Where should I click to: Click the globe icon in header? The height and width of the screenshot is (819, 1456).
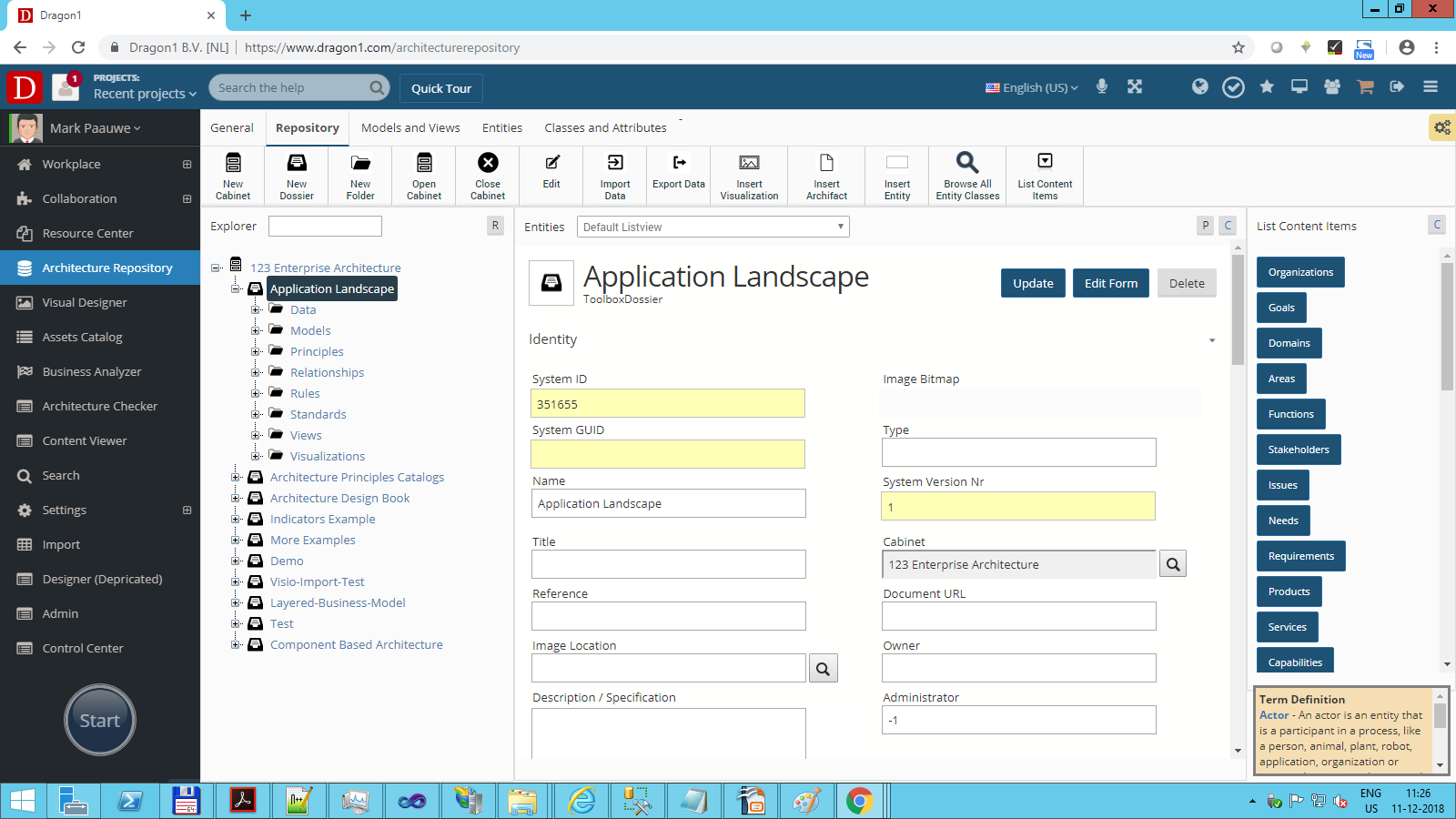coord(1200,86)
